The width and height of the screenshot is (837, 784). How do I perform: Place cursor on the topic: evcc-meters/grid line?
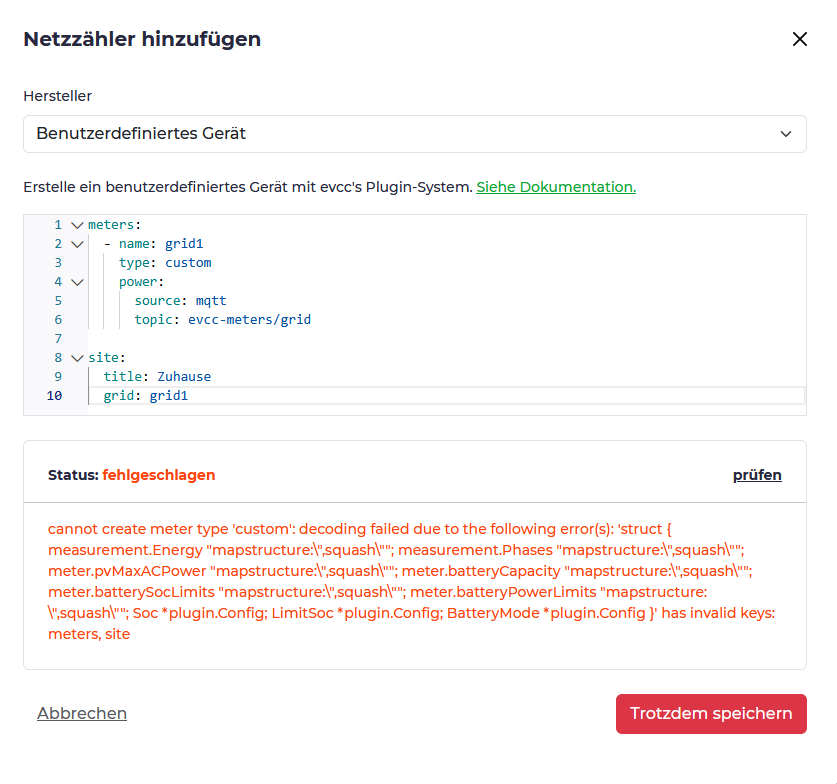point(223,320)
